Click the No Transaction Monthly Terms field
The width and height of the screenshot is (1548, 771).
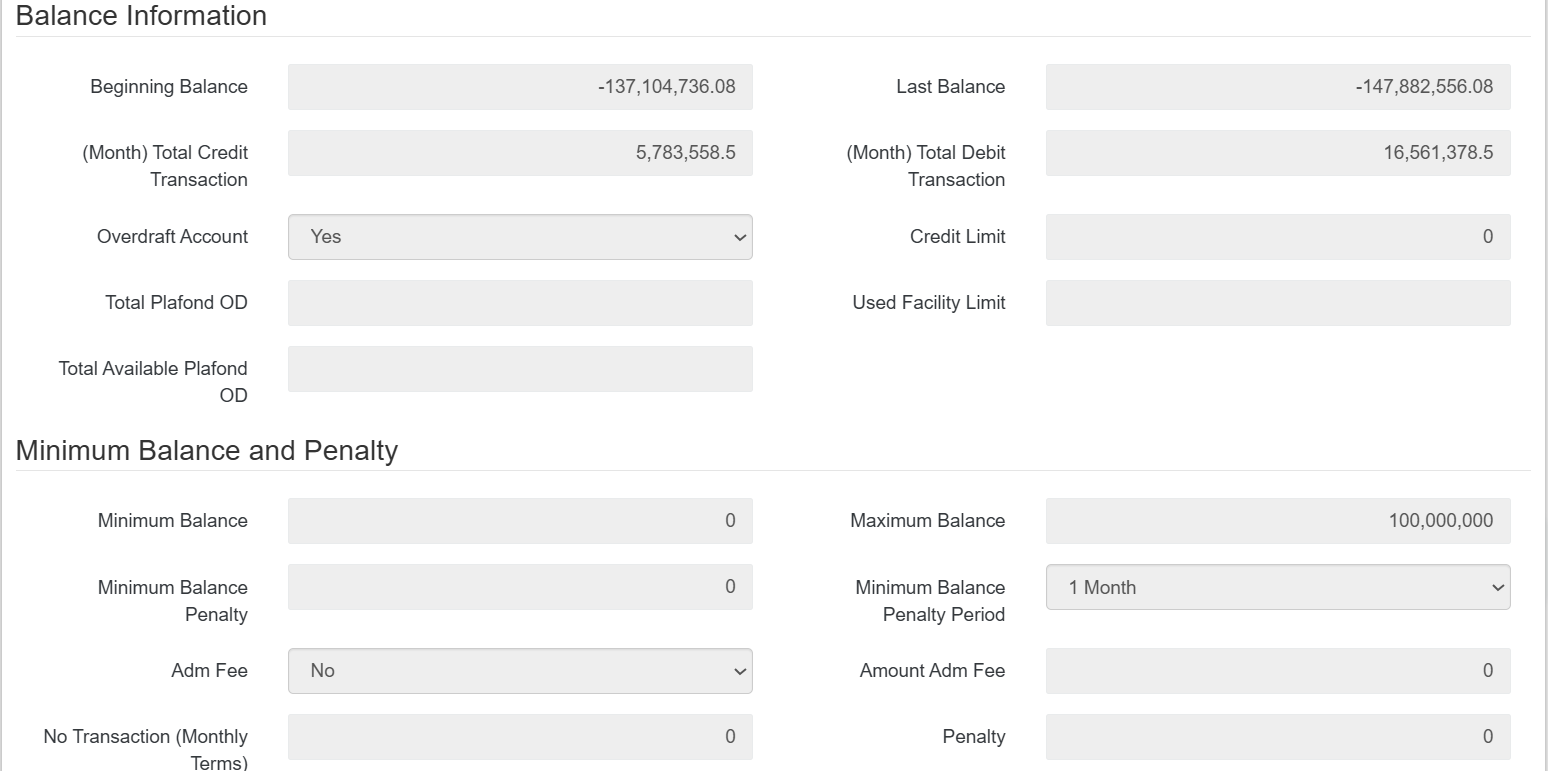(520, 737)
